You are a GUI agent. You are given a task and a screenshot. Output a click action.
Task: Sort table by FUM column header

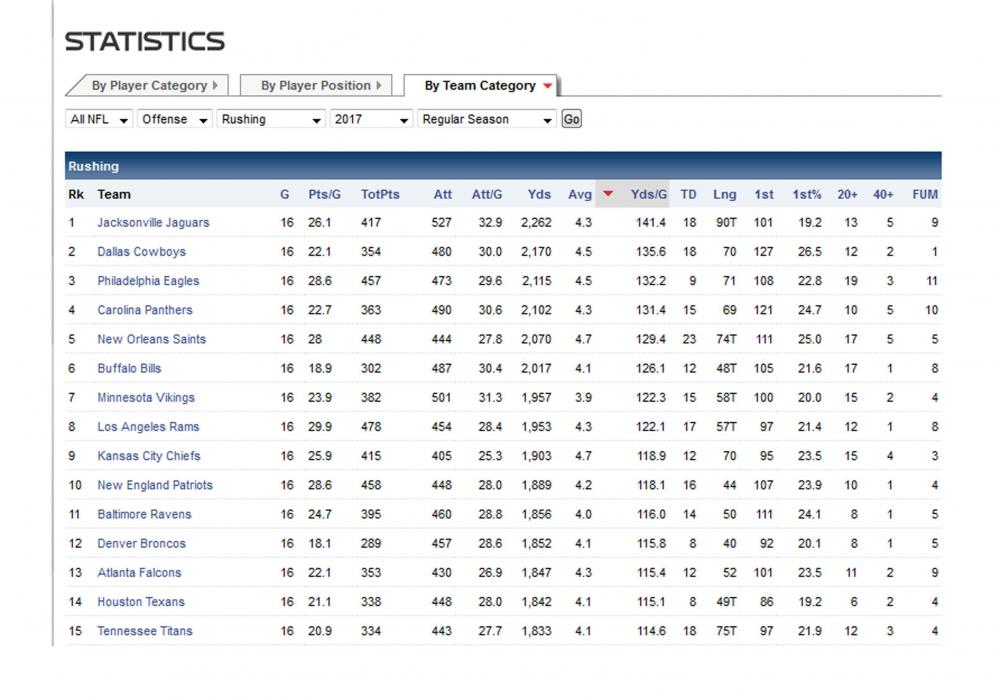(925, 195)
